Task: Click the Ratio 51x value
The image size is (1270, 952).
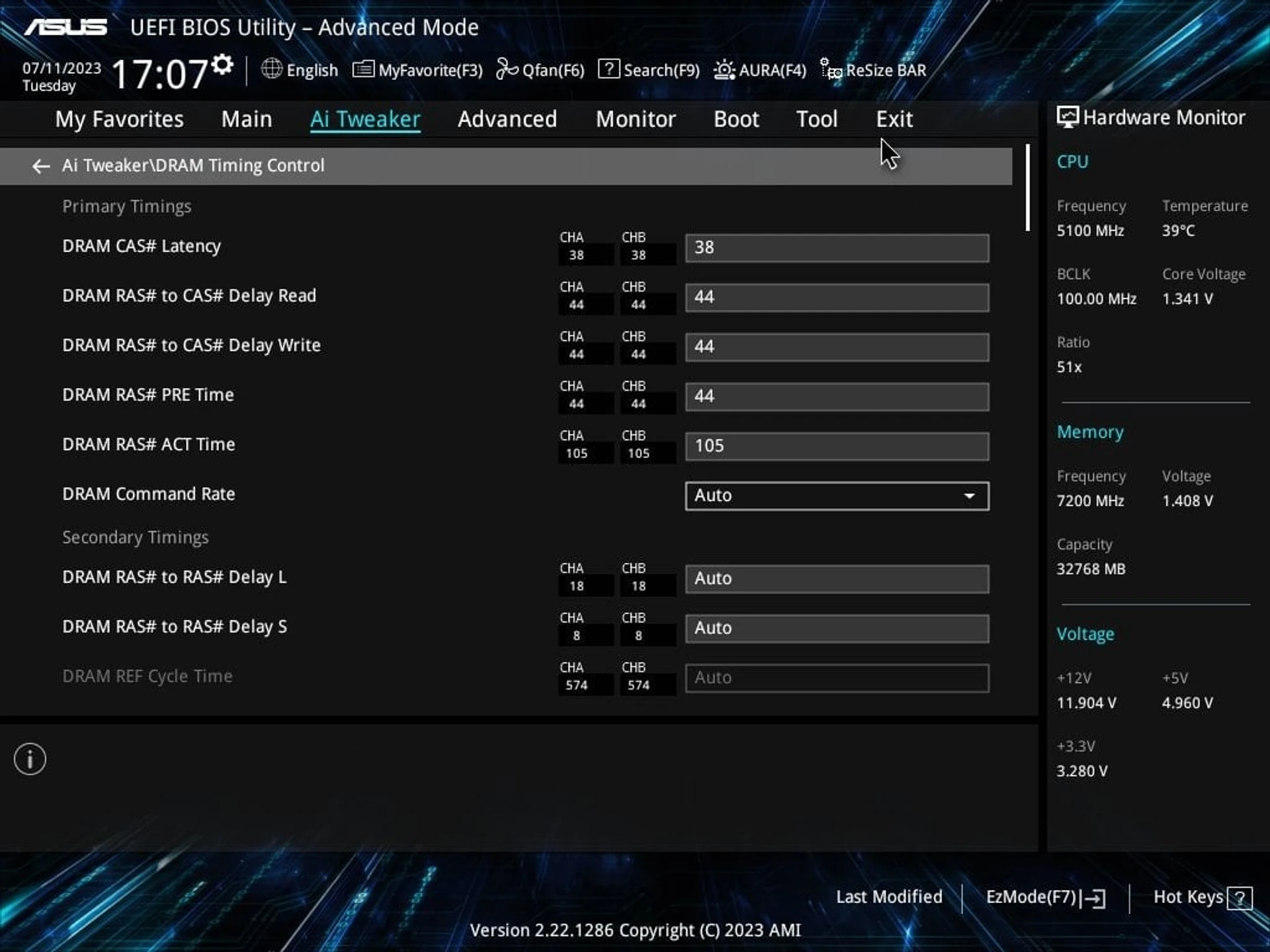Action: click(x=1069, y=367)
